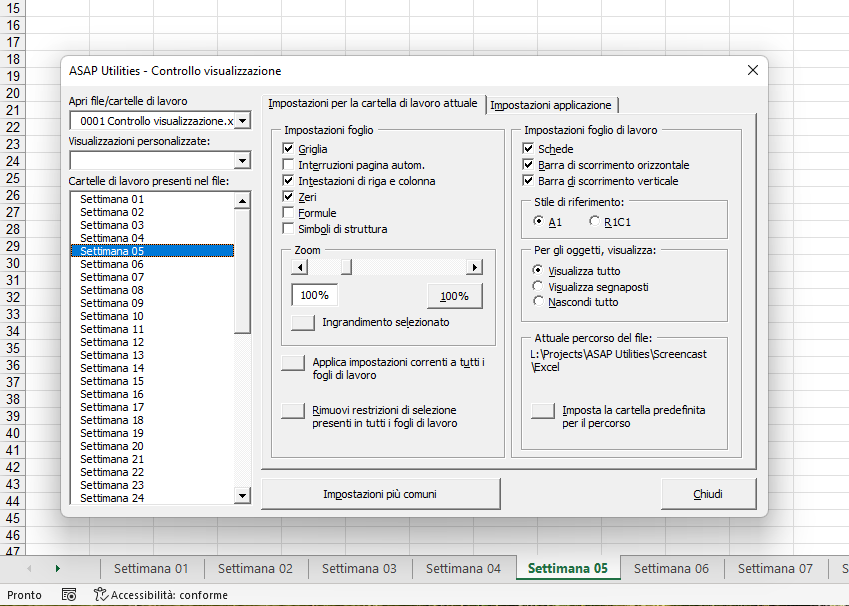Click the zoom slider left arrow

[x=299, y=267]
